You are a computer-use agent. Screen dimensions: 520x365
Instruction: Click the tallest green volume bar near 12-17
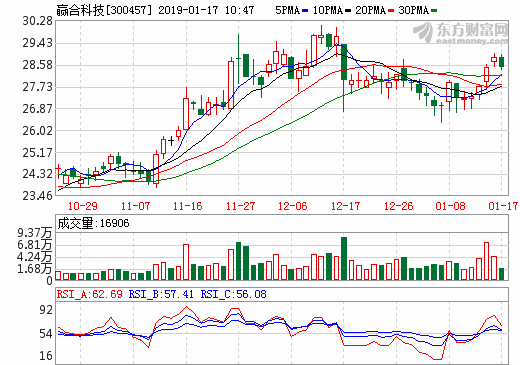pos(344,258)
